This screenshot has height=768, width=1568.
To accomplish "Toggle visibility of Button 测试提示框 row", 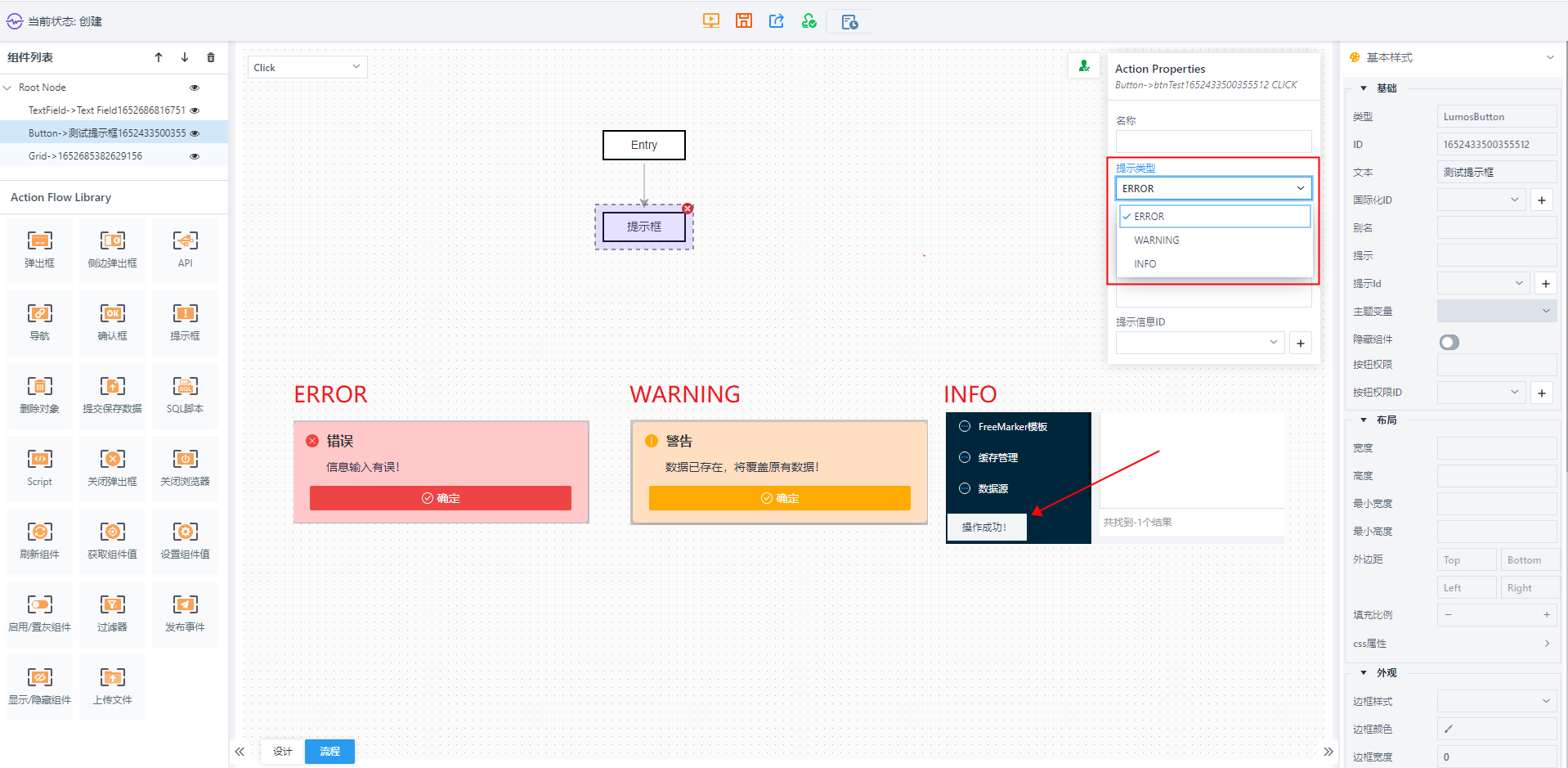I will click(x=195, y=133).
